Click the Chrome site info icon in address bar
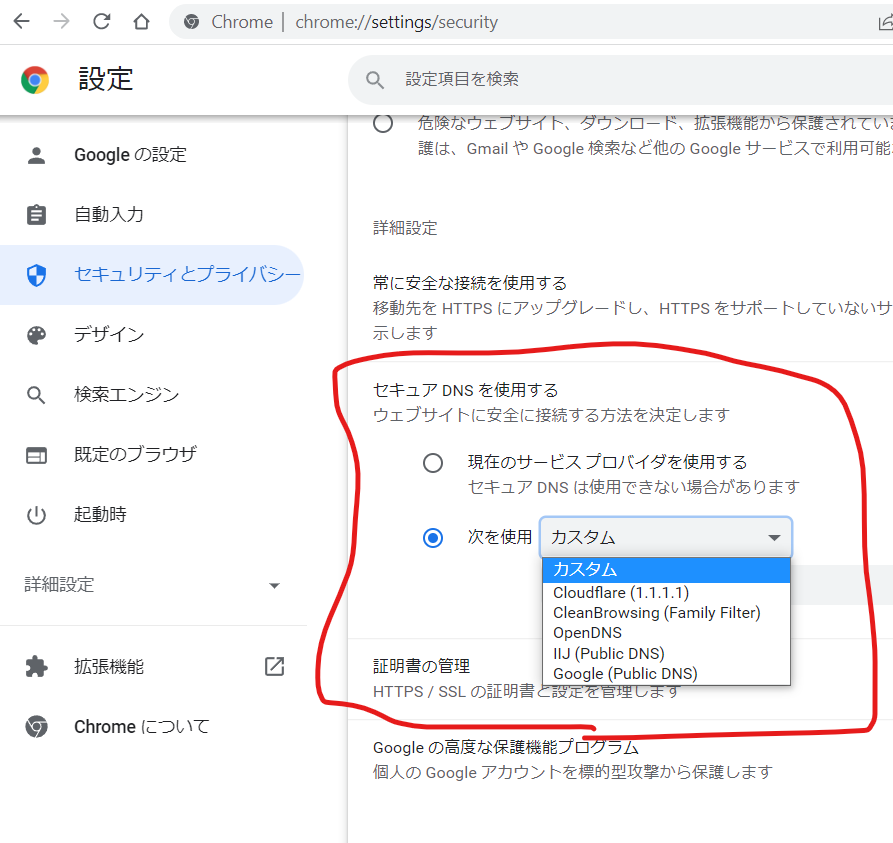The image size is (893, 843). [x=191, y=22]
